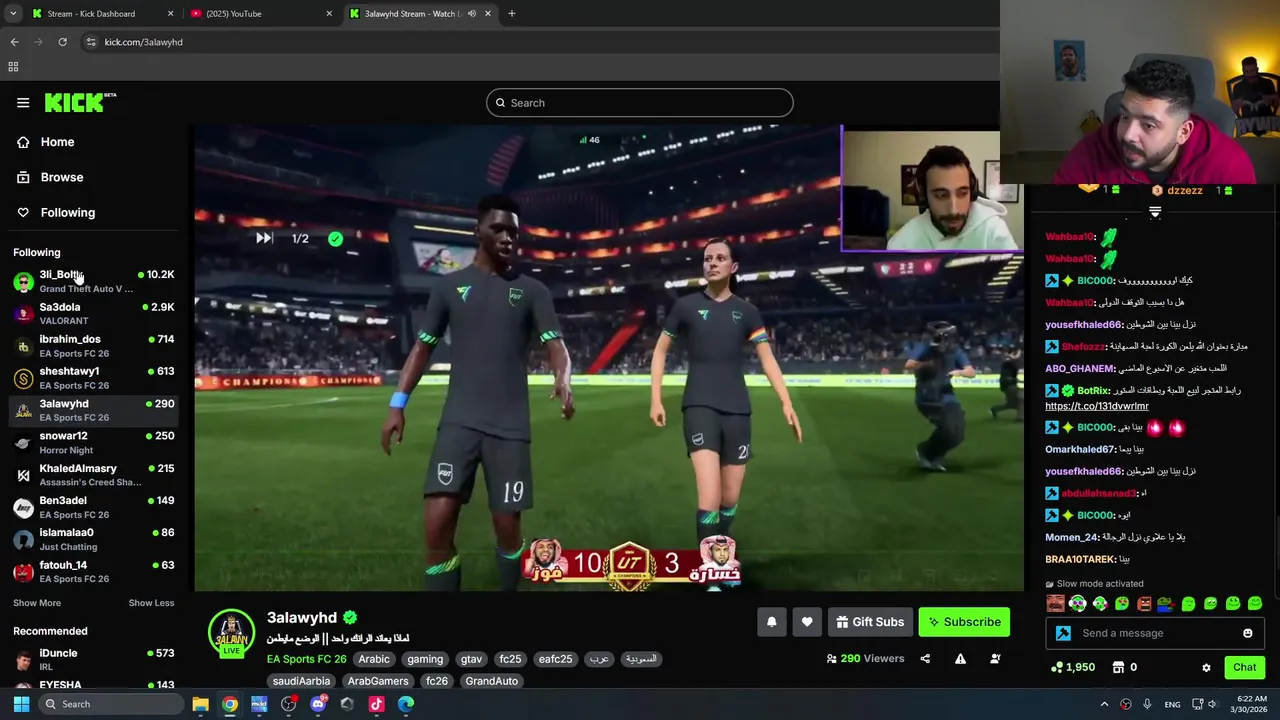Open chat settings gear

[x=1206, y=668]
